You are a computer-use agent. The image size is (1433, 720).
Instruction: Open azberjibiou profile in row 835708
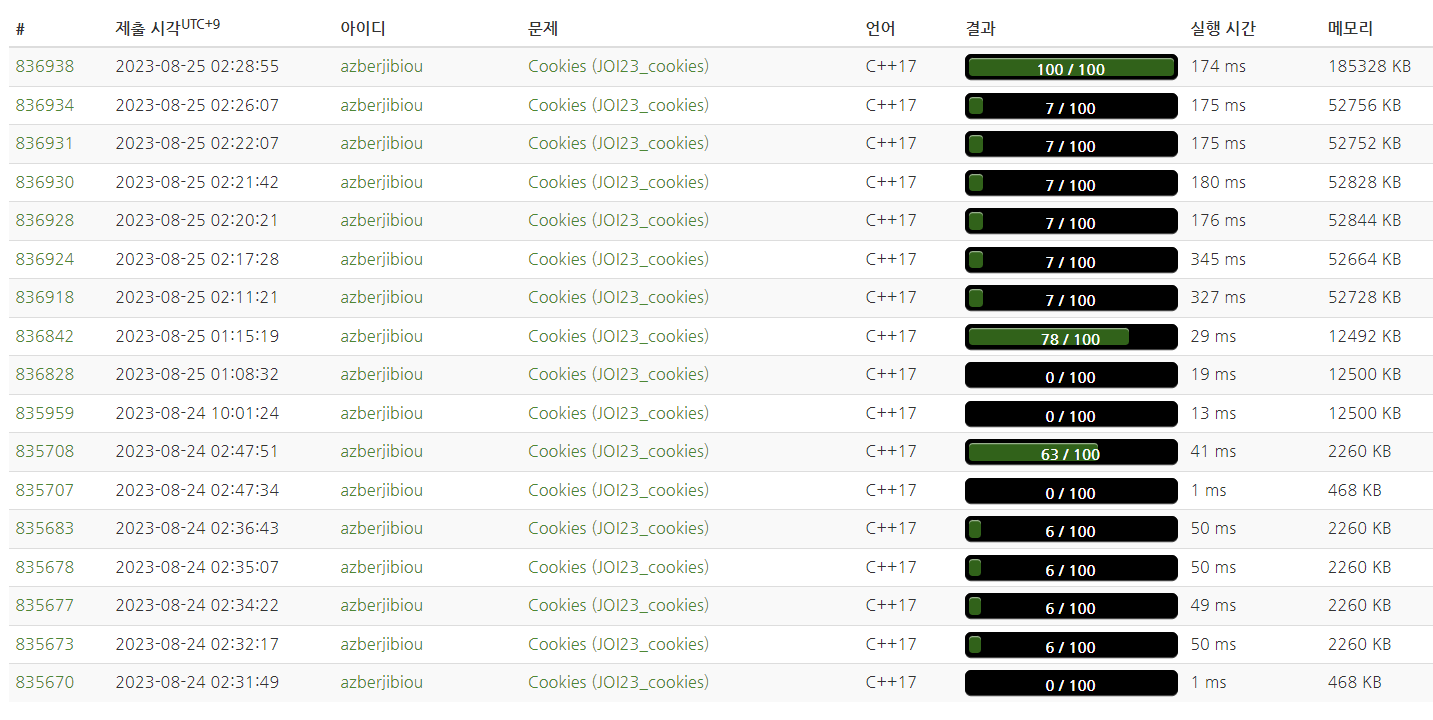point(381,451)
